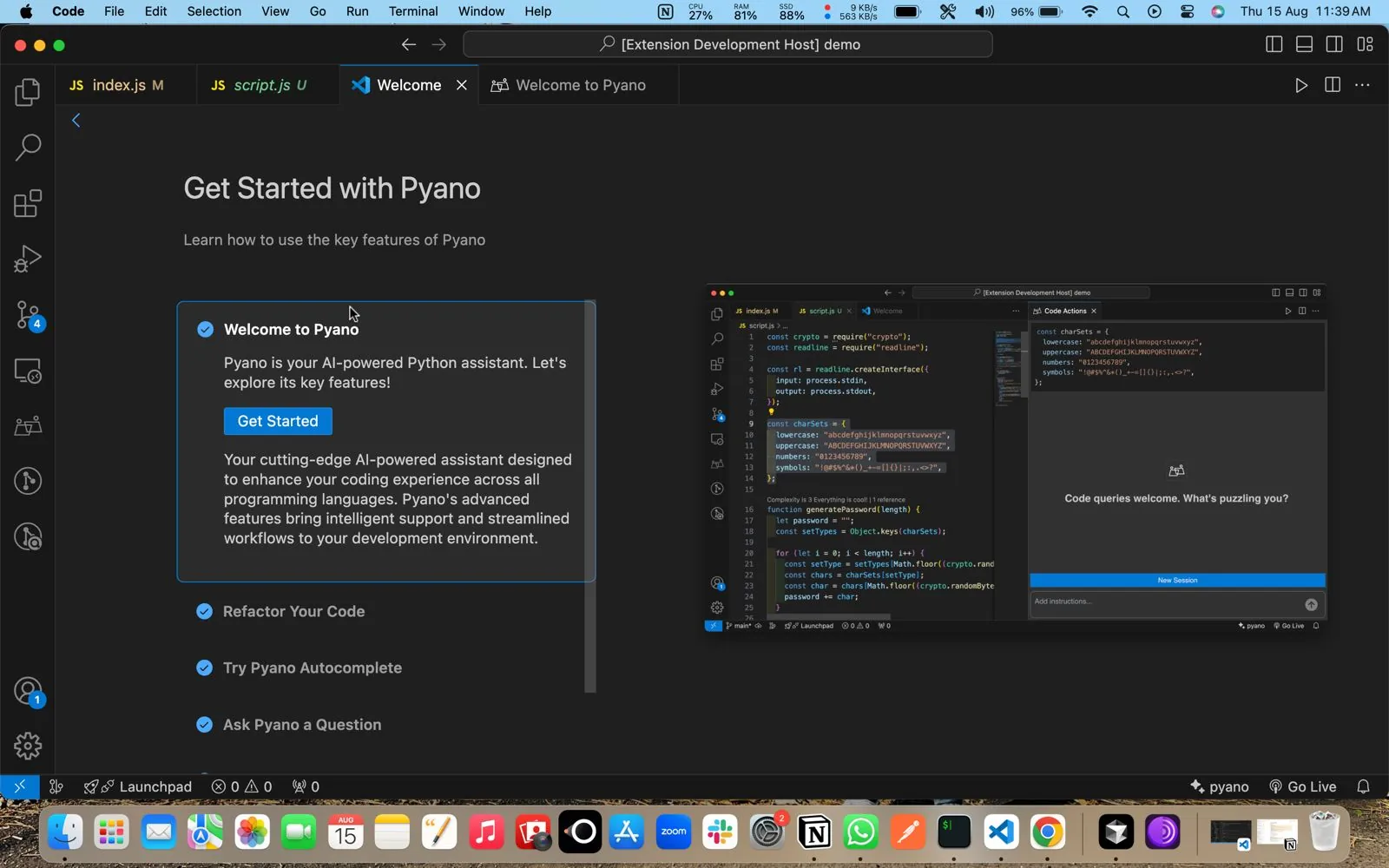Go back using the editor back chevron
The height and width of the screenshot is (868, 1389).
click(76, 121)
